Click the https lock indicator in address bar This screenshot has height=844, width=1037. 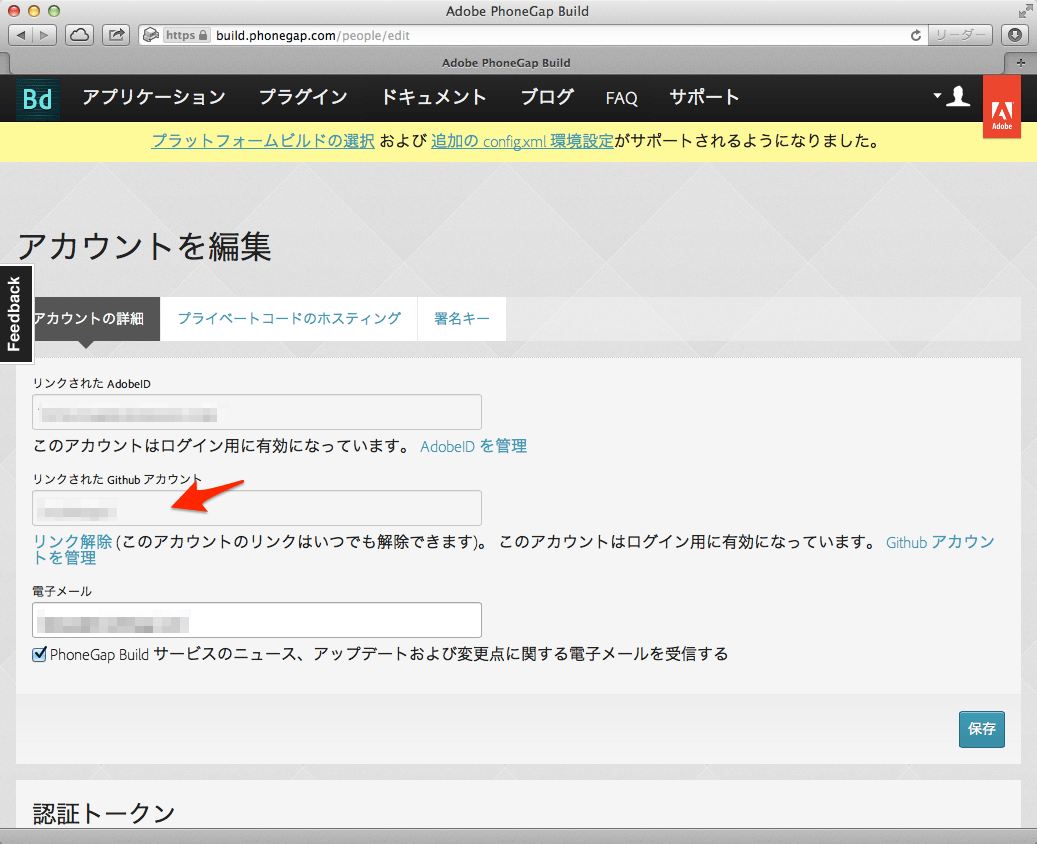coord(187,35)
